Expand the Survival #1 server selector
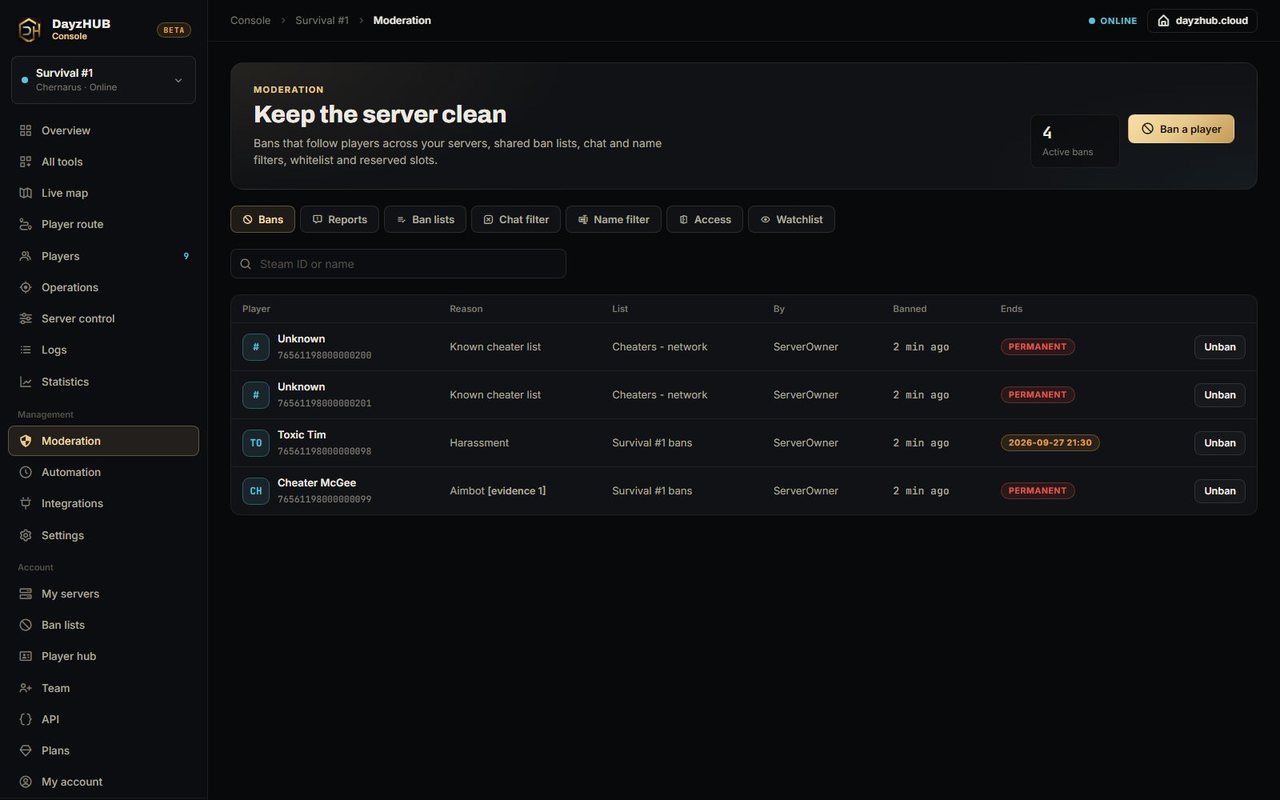The width and height of the screenshot is (1280, 800). (104, 80)
